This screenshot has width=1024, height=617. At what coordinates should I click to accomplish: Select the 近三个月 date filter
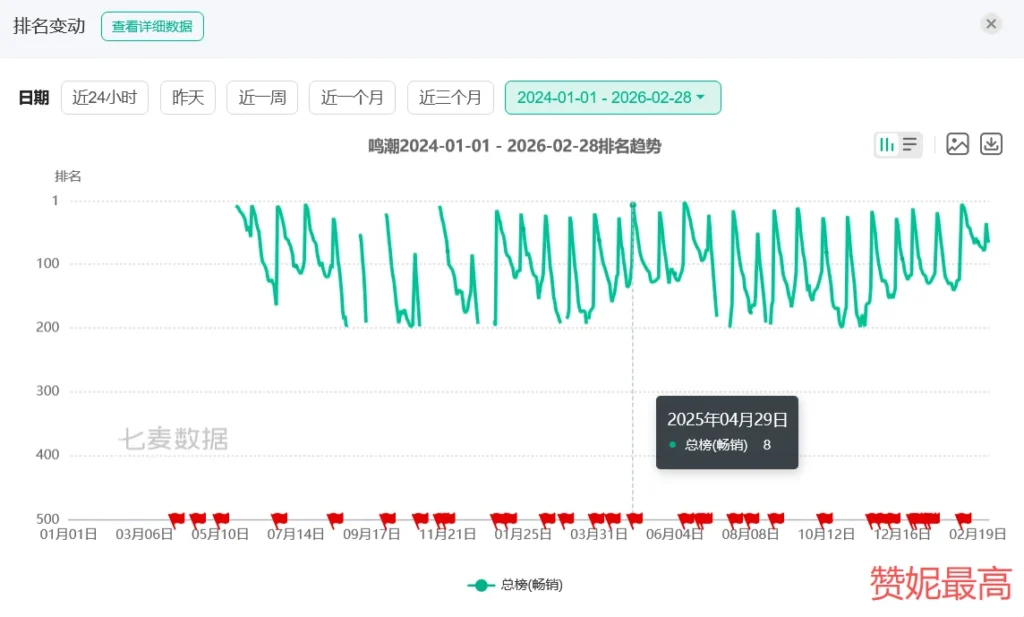tap(450, 98)
